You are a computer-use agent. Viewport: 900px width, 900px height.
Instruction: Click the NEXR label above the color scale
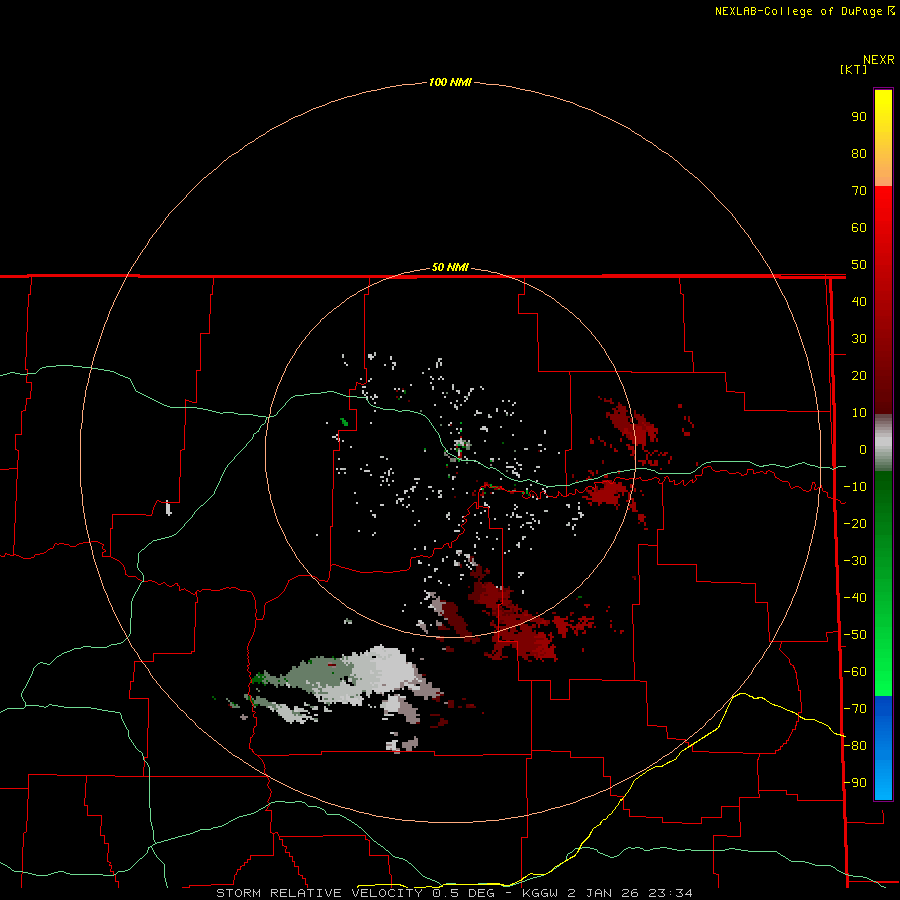click(x=879, y=60)
